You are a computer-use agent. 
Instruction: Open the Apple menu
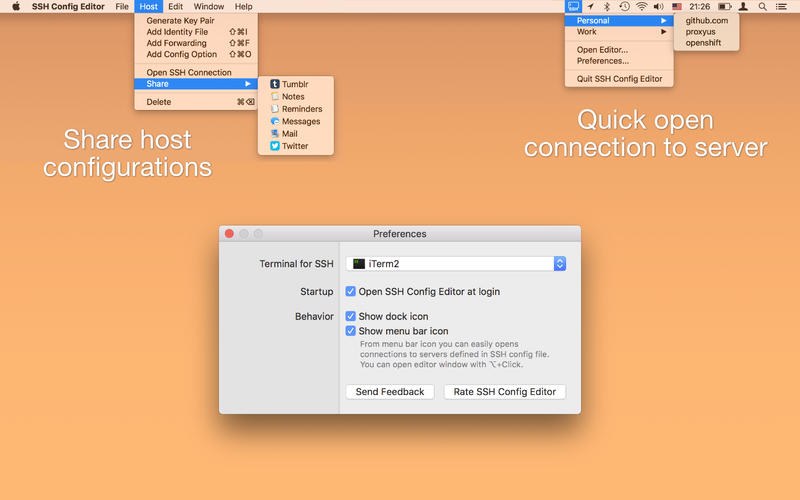point(16,7)
